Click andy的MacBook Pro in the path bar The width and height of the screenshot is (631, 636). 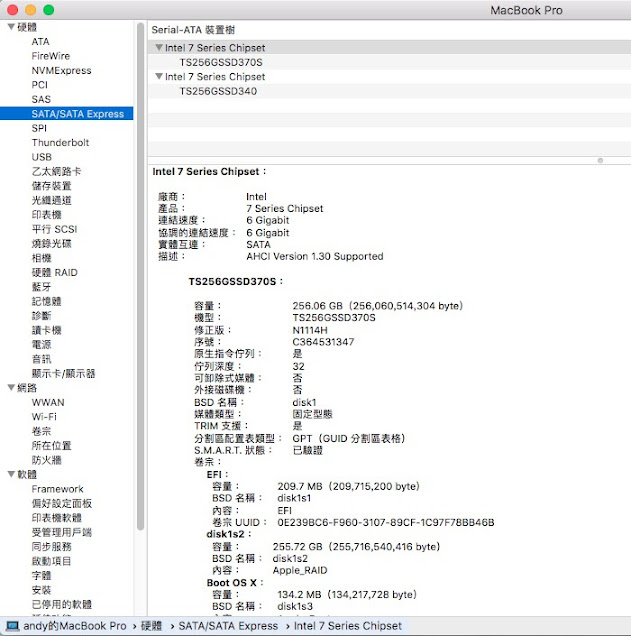click(x=75, y=626)
